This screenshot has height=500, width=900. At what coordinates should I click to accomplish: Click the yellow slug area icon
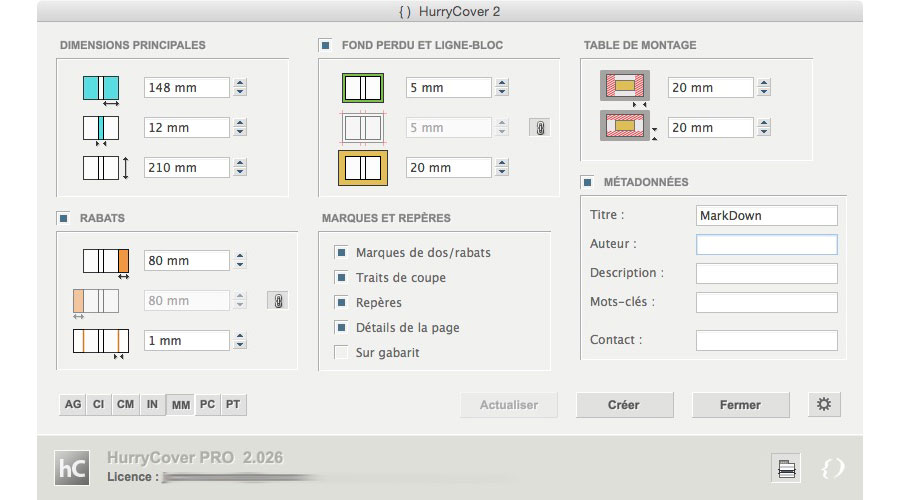click(x=363, y=168)
